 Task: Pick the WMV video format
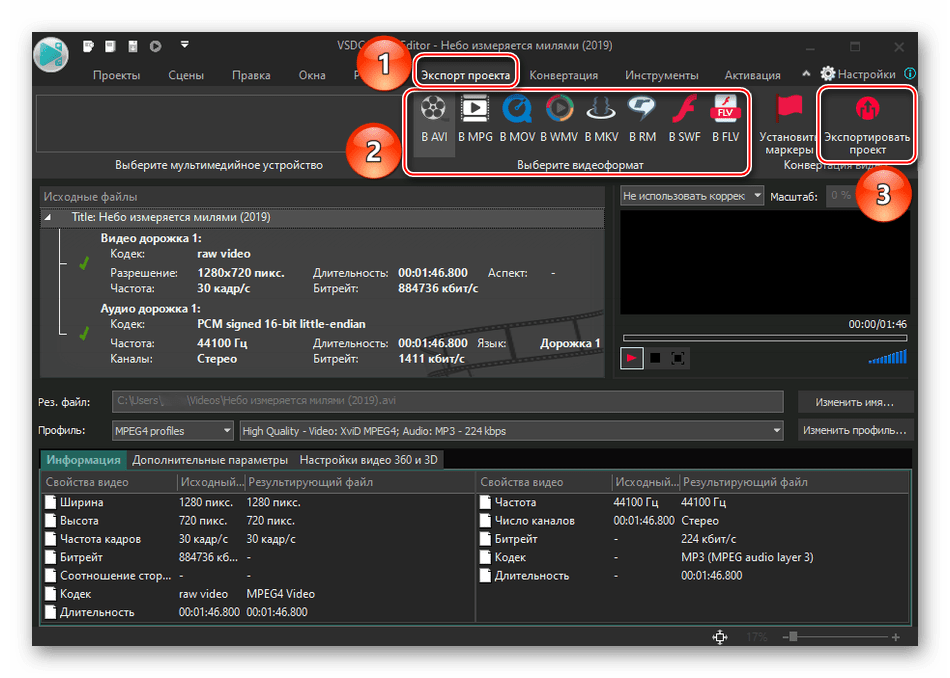coord(559,120)
